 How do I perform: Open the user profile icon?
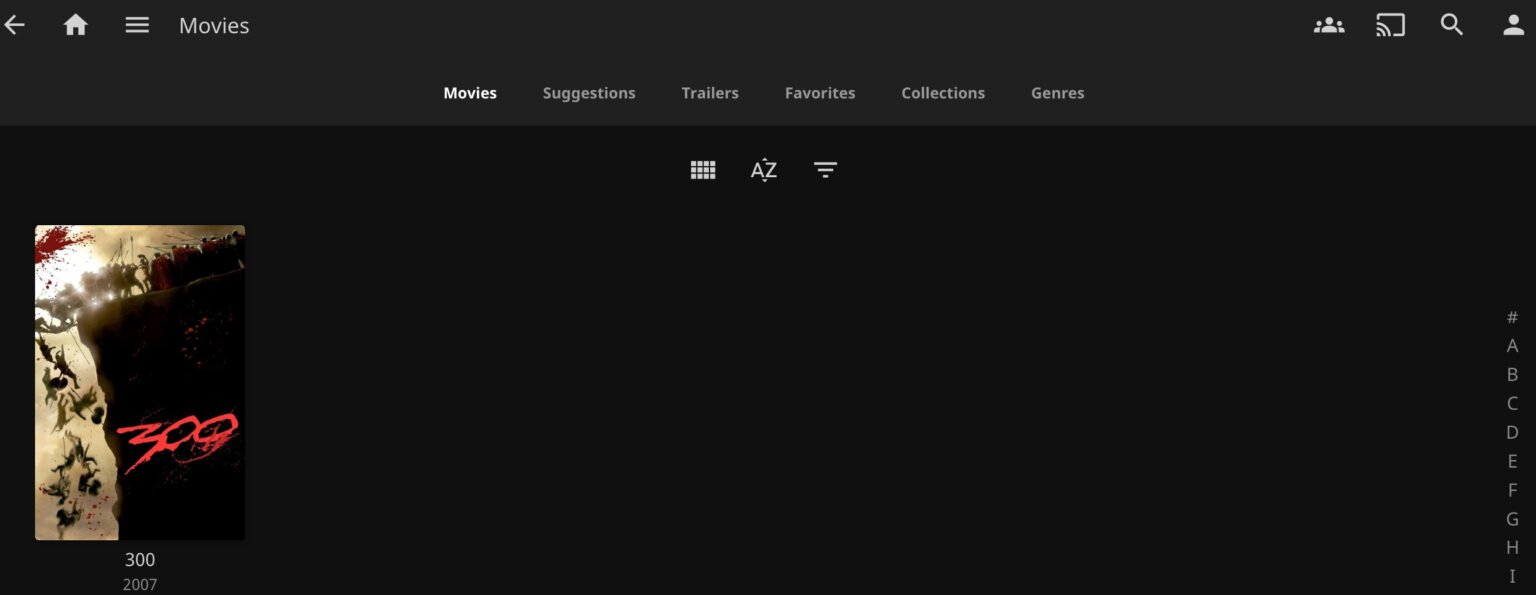pos(1513,25)
